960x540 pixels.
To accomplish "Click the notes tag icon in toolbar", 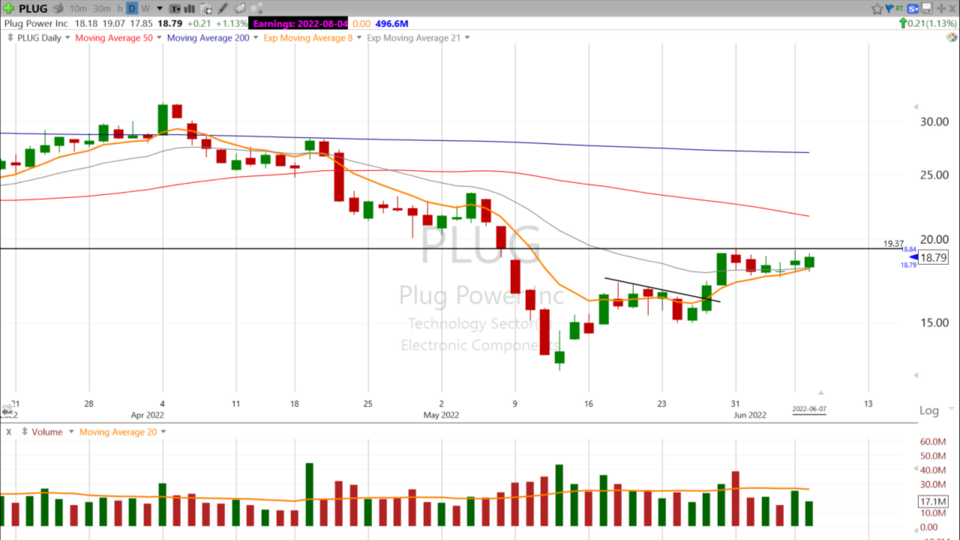I will [x=240, y=8].
